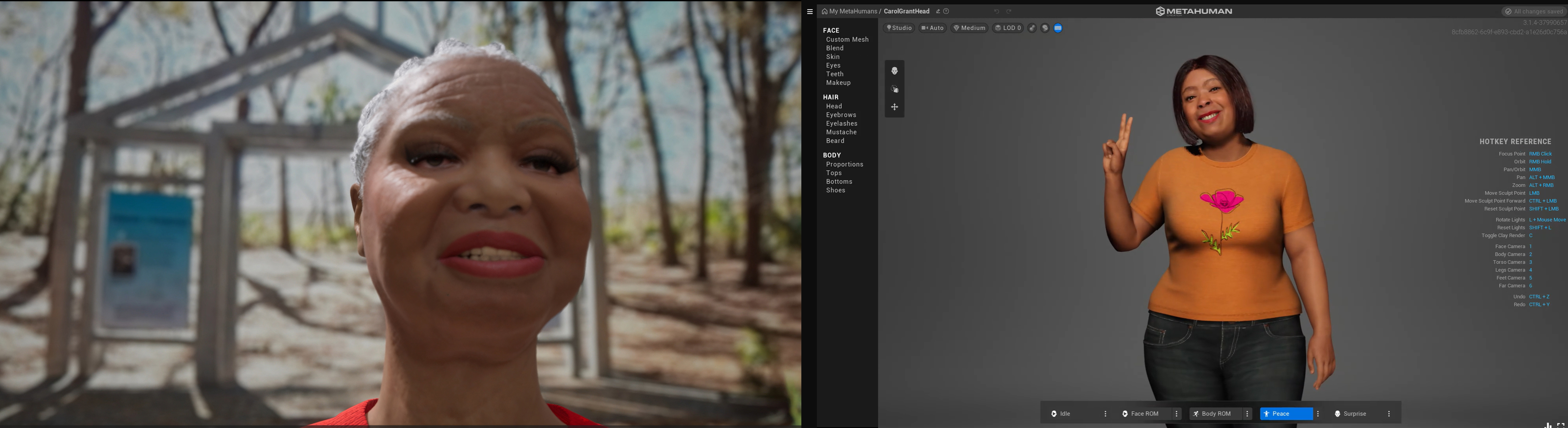The height and width of the screenshot is (428, 1568).
Task: Open the Shoes section
Action: point(835,190)
